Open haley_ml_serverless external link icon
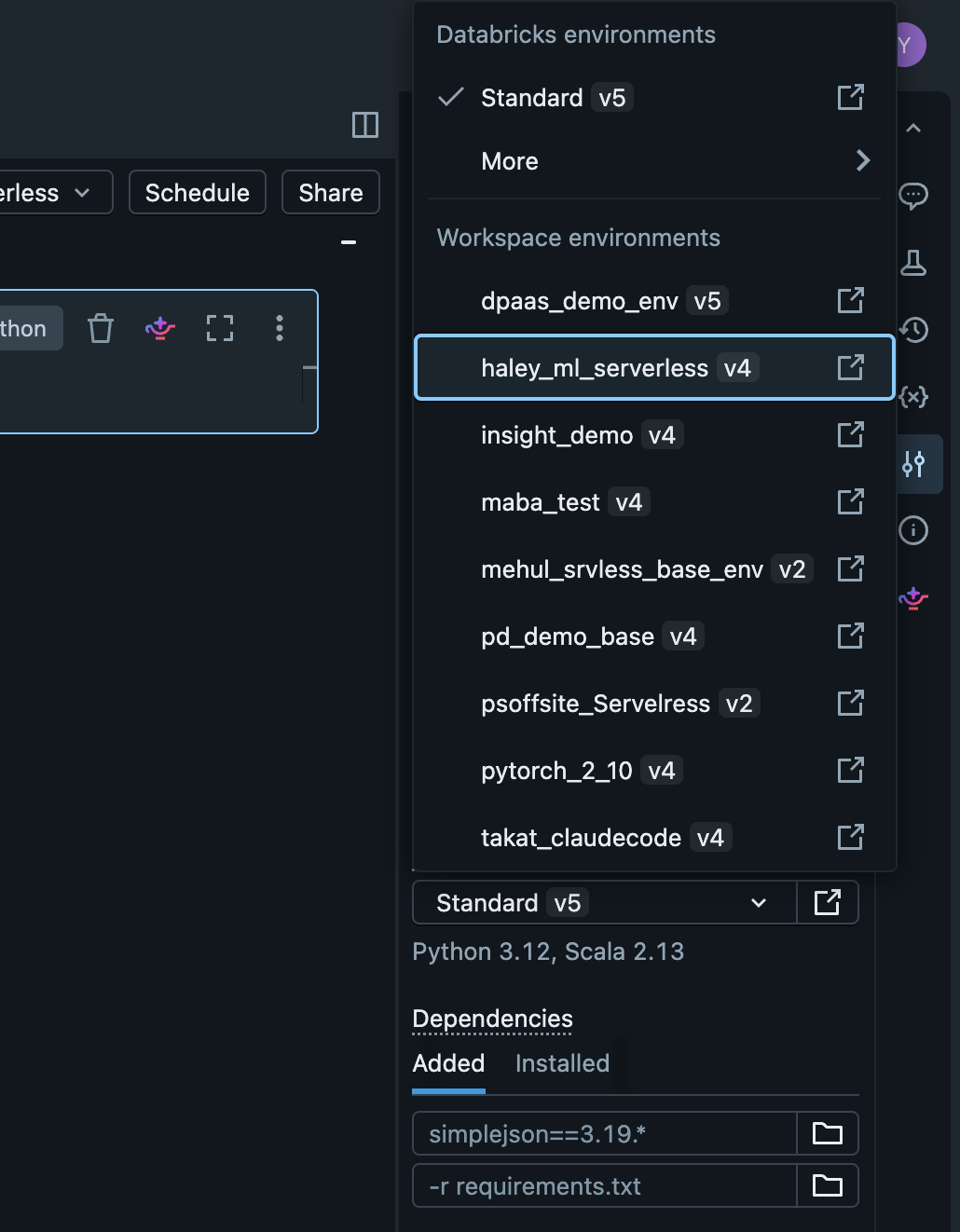 point(850,367)
